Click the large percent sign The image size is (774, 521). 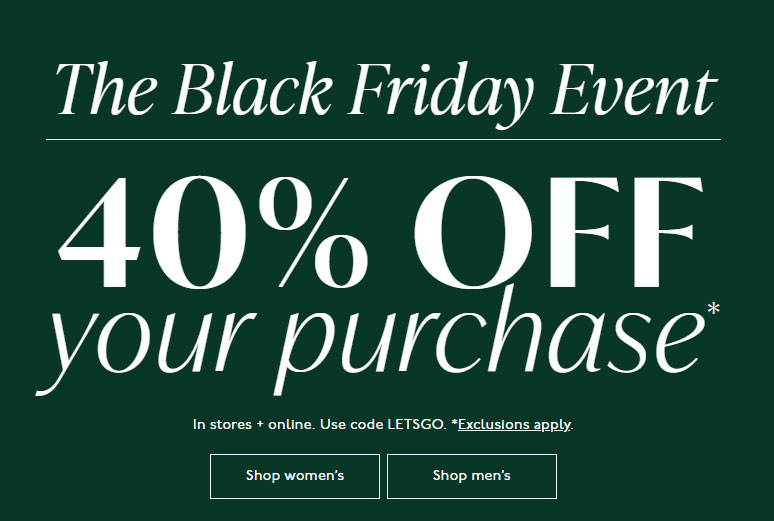(x=314, y=232)
